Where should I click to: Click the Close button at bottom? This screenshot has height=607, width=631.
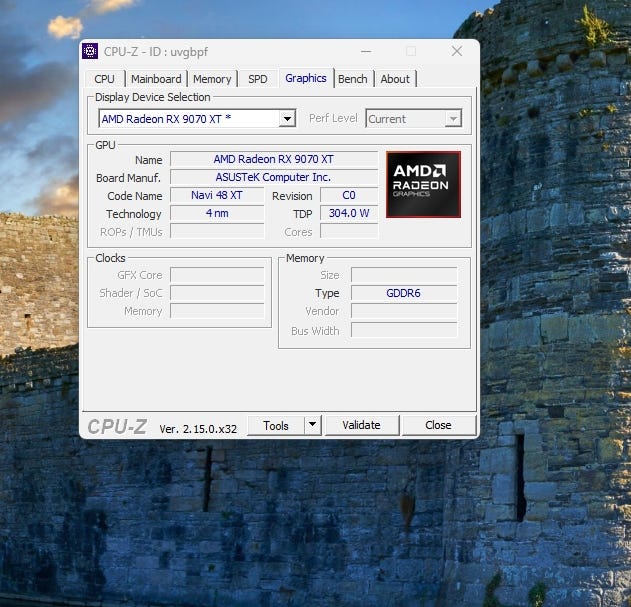[438, 425]
